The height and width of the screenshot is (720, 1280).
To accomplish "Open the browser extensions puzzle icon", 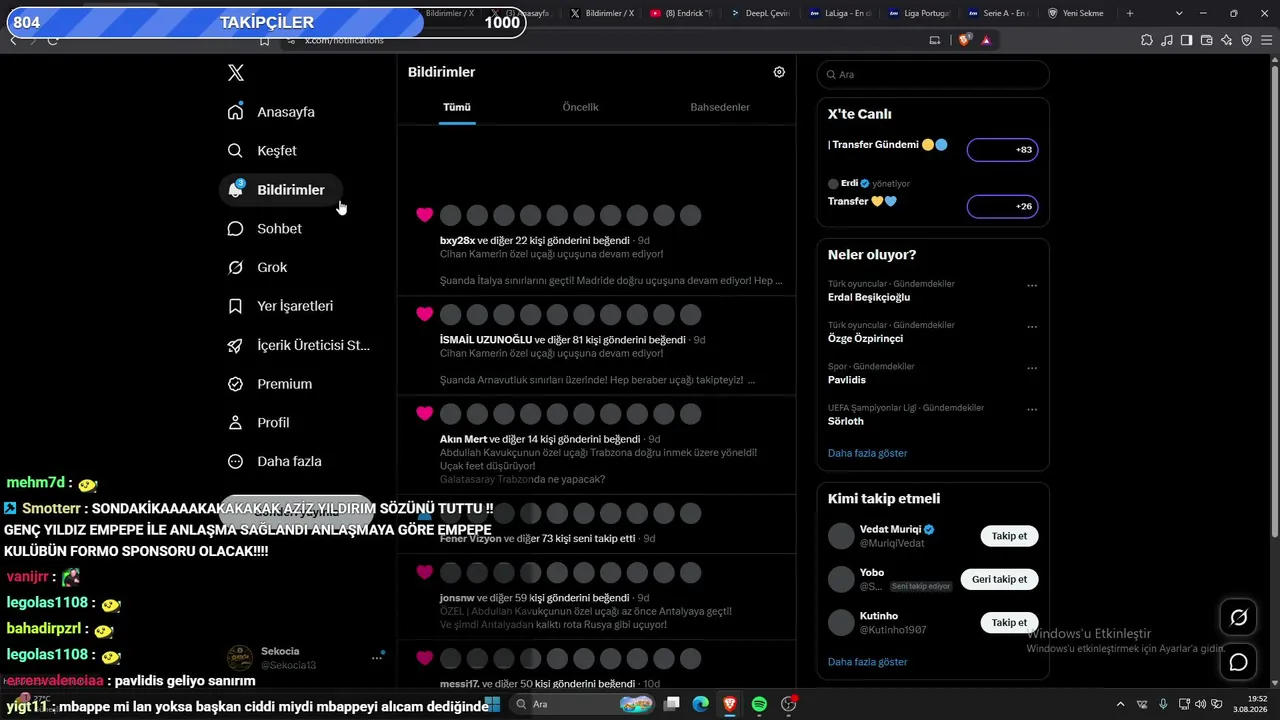I will (x=1147, y=40).
